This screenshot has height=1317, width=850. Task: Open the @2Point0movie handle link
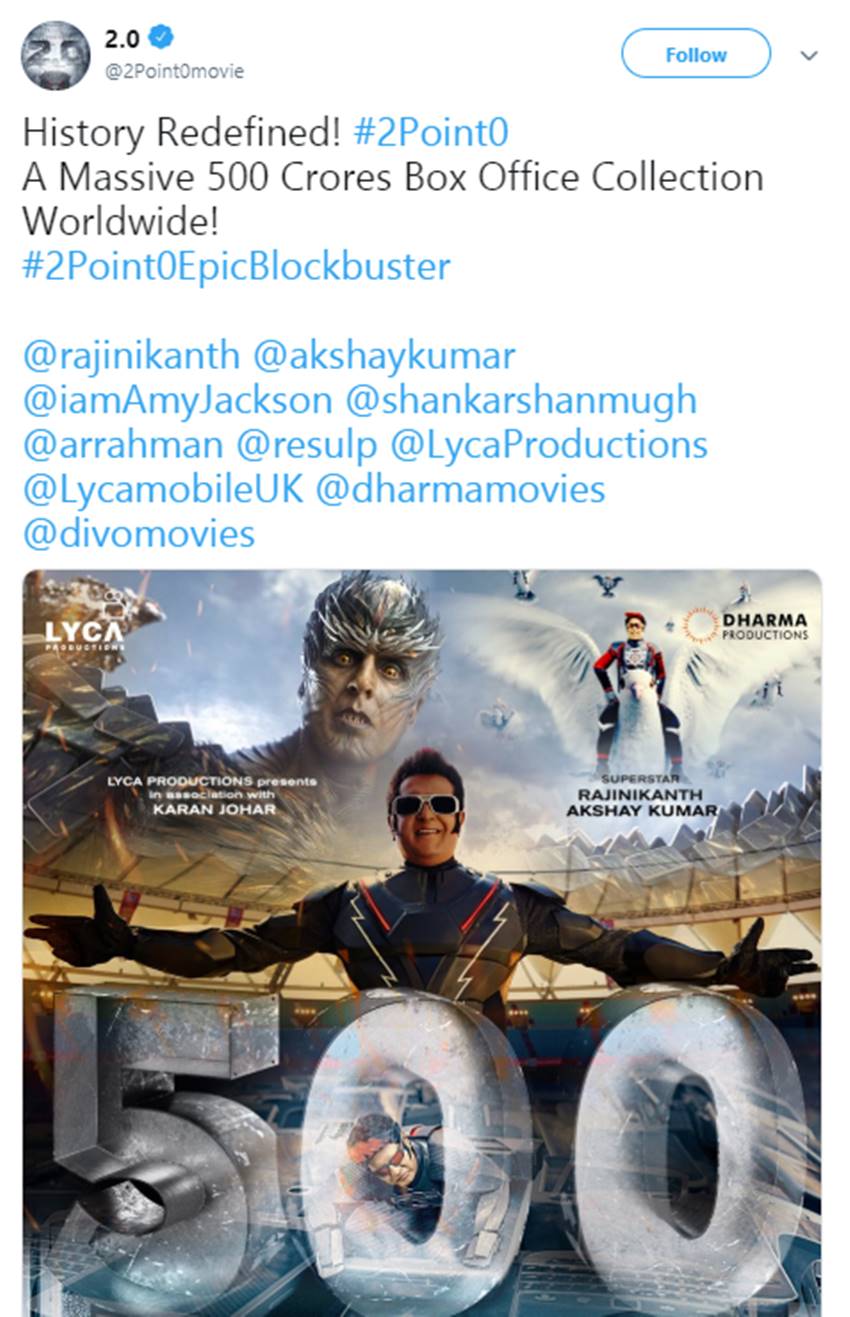click(174, 72)
